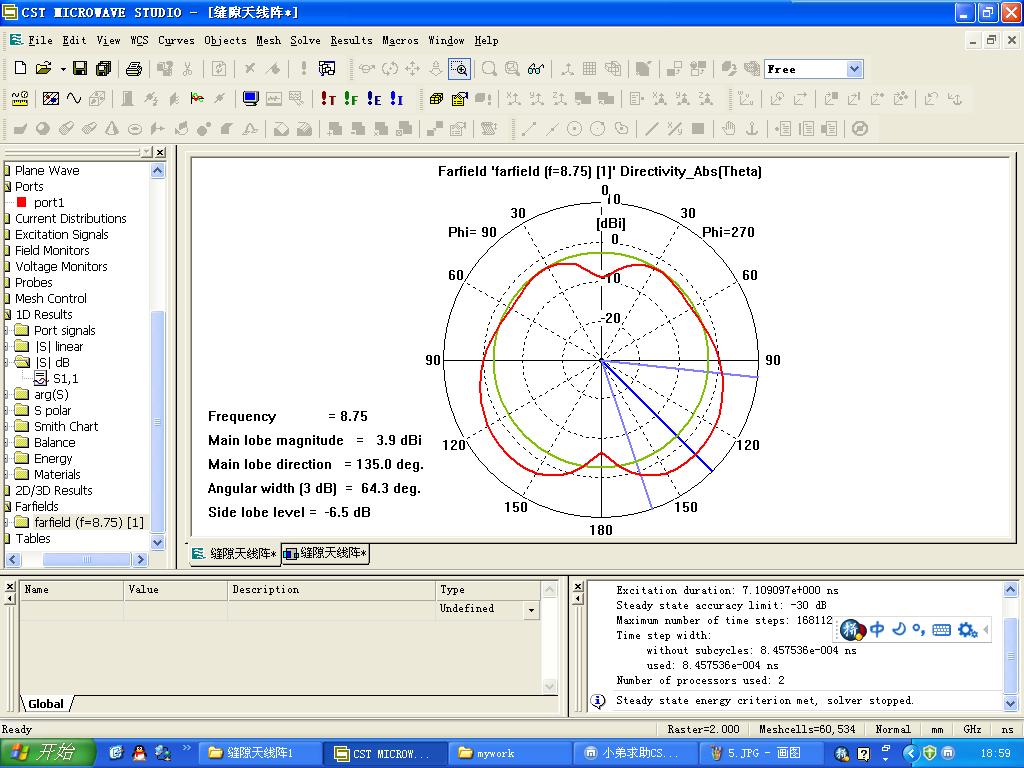Open the IME soft keyboard icon
Screen dimensions: 1024x768
[x=942, y=630]
